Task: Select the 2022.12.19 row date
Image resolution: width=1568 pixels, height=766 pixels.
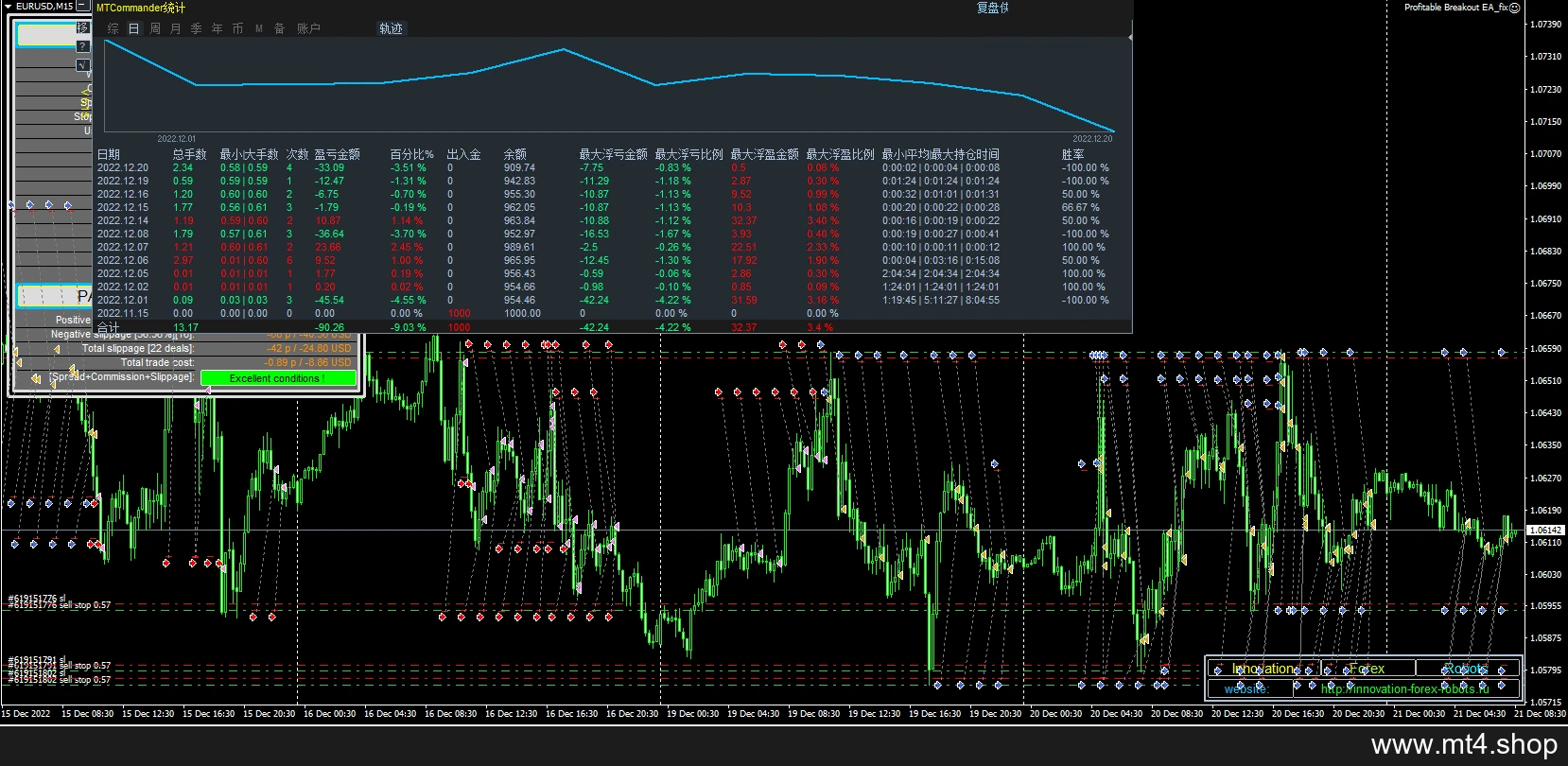Action: tap(122, 181)
